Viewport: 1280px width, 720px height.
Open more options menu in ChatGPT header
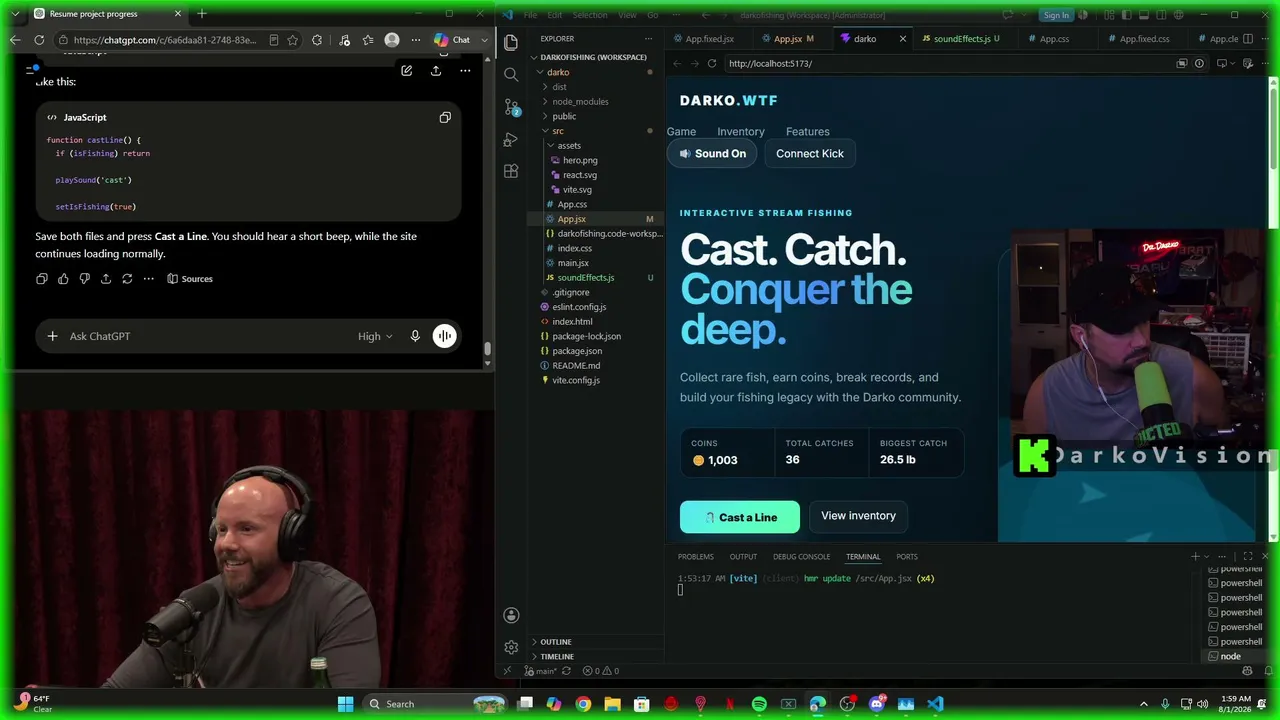pos(465,70)
